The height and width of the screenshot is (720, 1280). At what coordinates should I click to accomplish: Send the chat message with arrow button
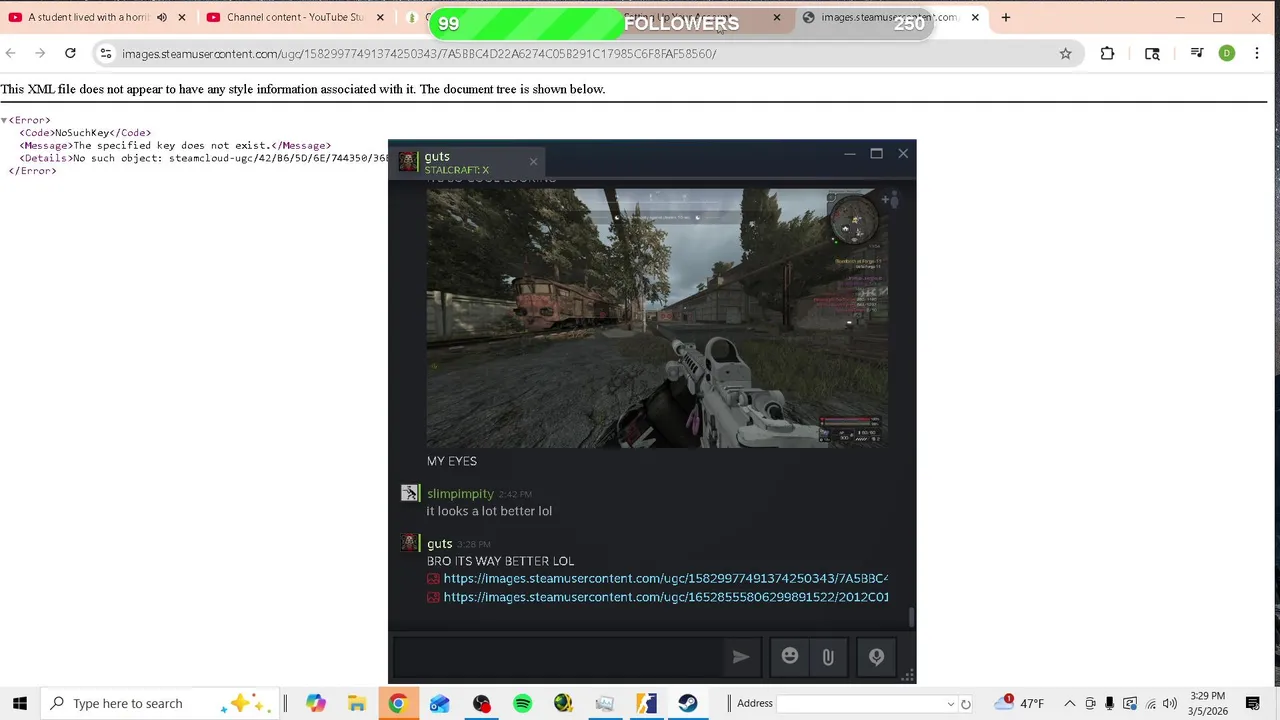pyautogui.click(x=740, y=657)
